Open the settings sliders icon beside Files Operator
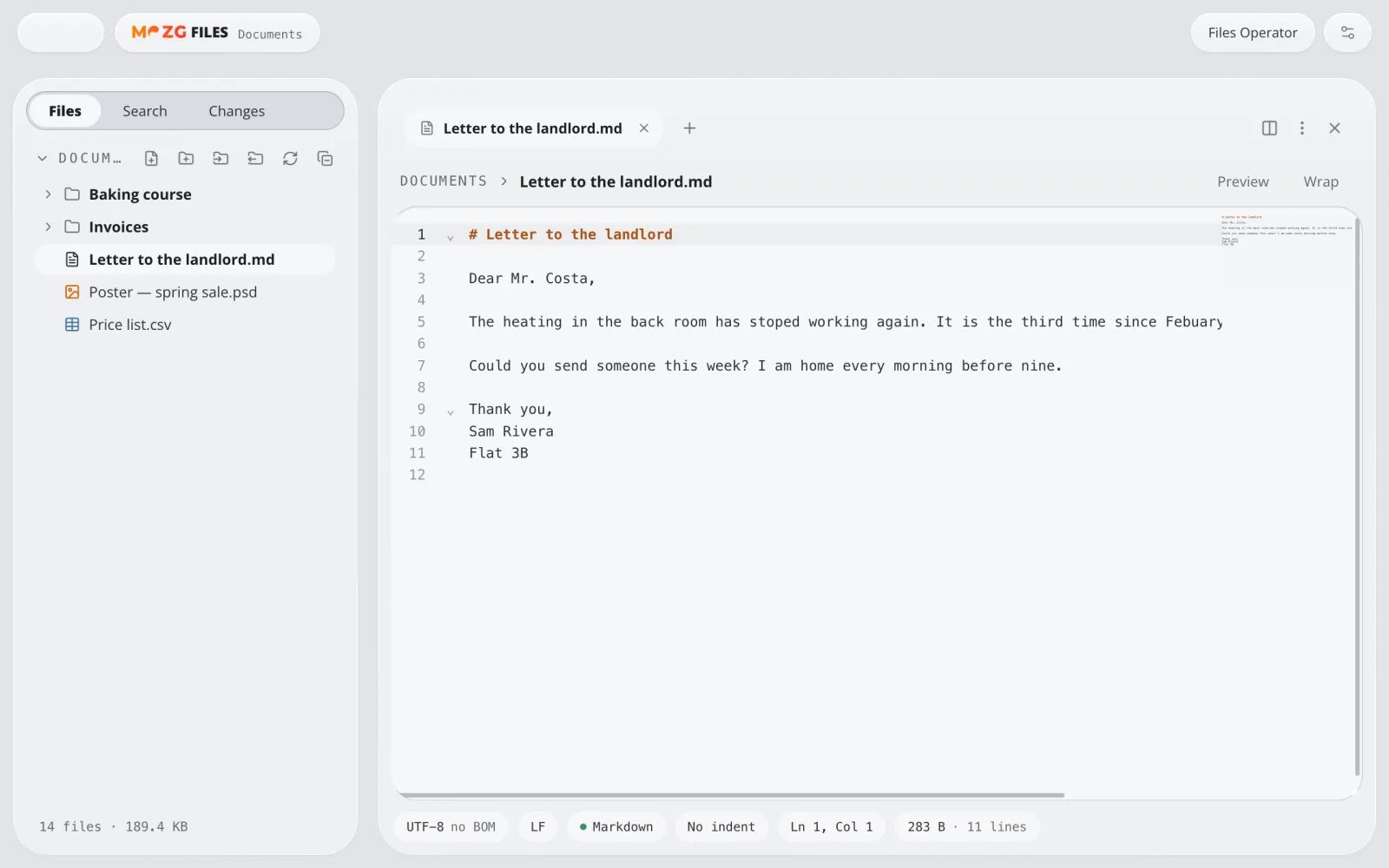 pyautogui.click(x=1347, y=32)
